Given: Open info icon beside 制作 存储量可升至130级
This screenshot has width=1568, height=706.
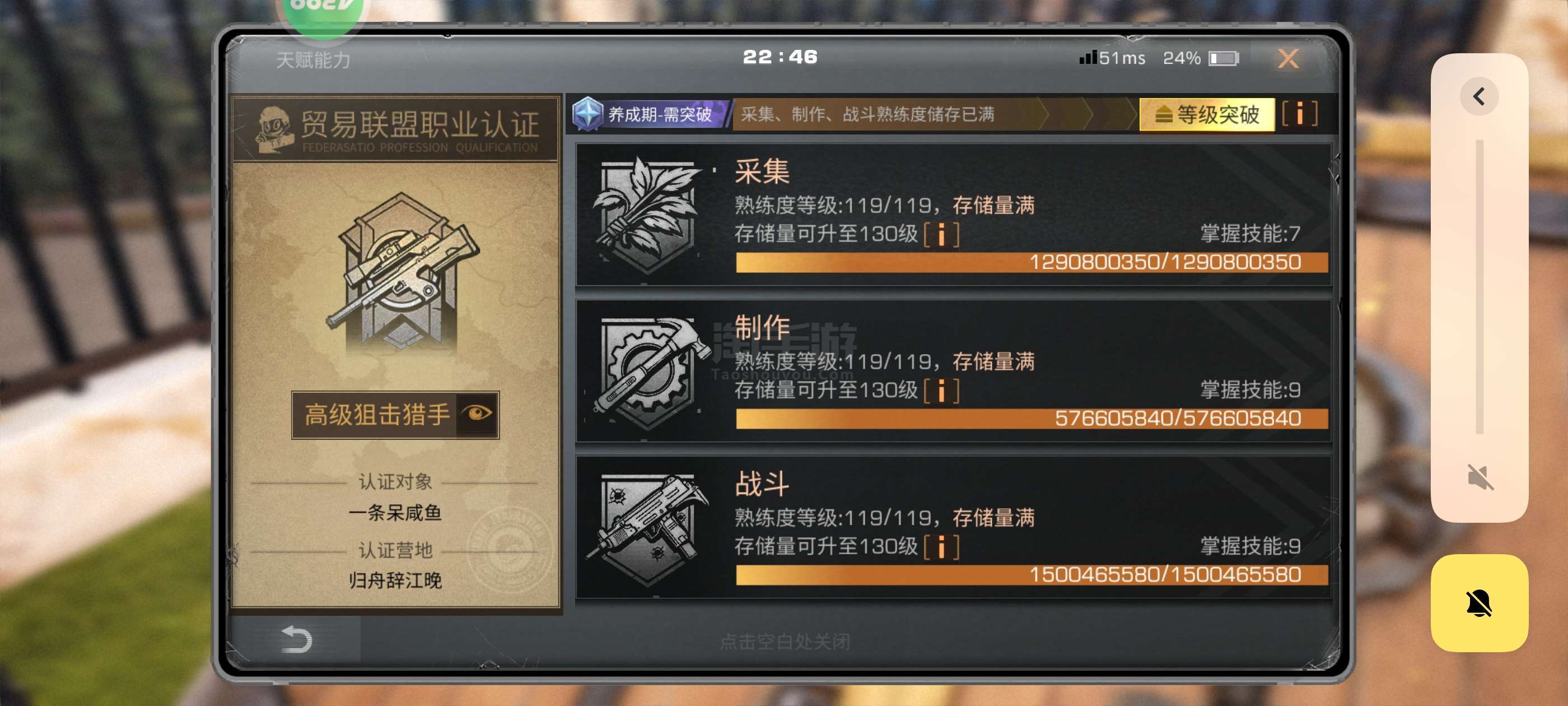Looking at the screenshot, I should pyautogui.click(x=941, y=391).
